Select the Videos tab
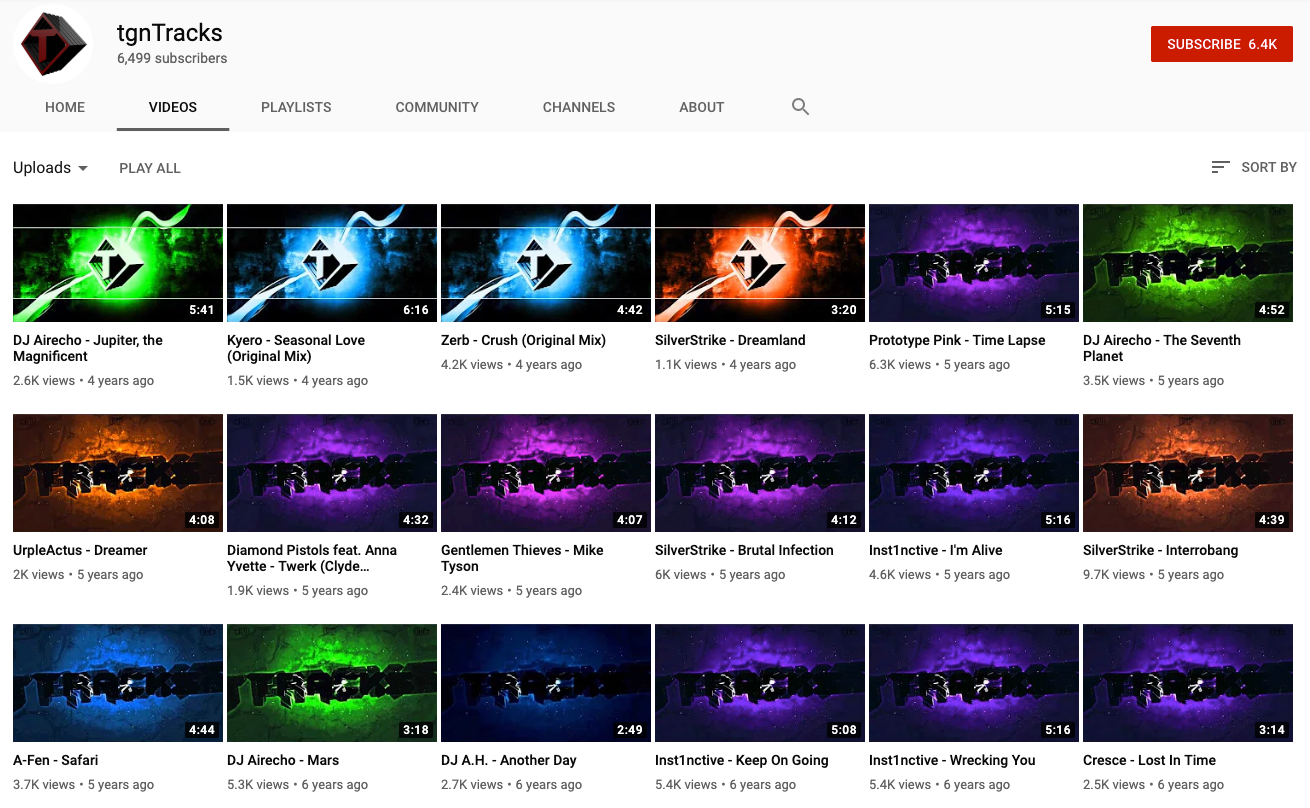This screenshot has width=1310, height=808. pyautogui.click(x=173, y=107)
